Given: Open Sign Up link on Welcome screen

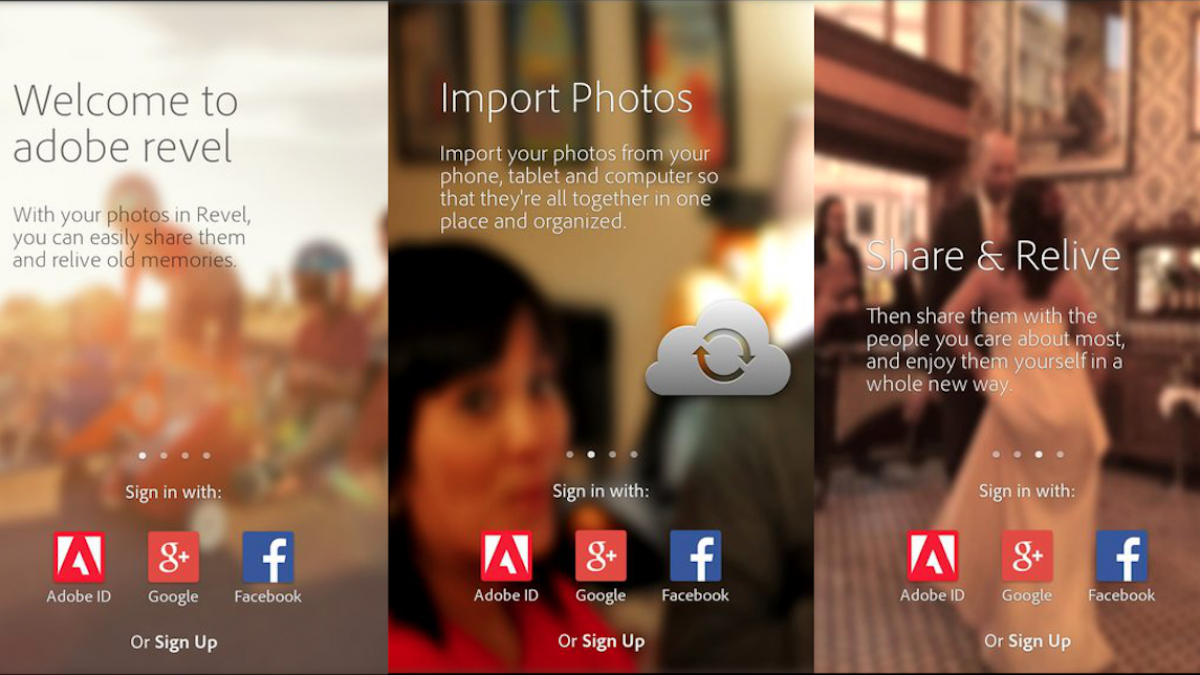Looking at the screenshot, I should pyautogui.click(x=186, y=642).
